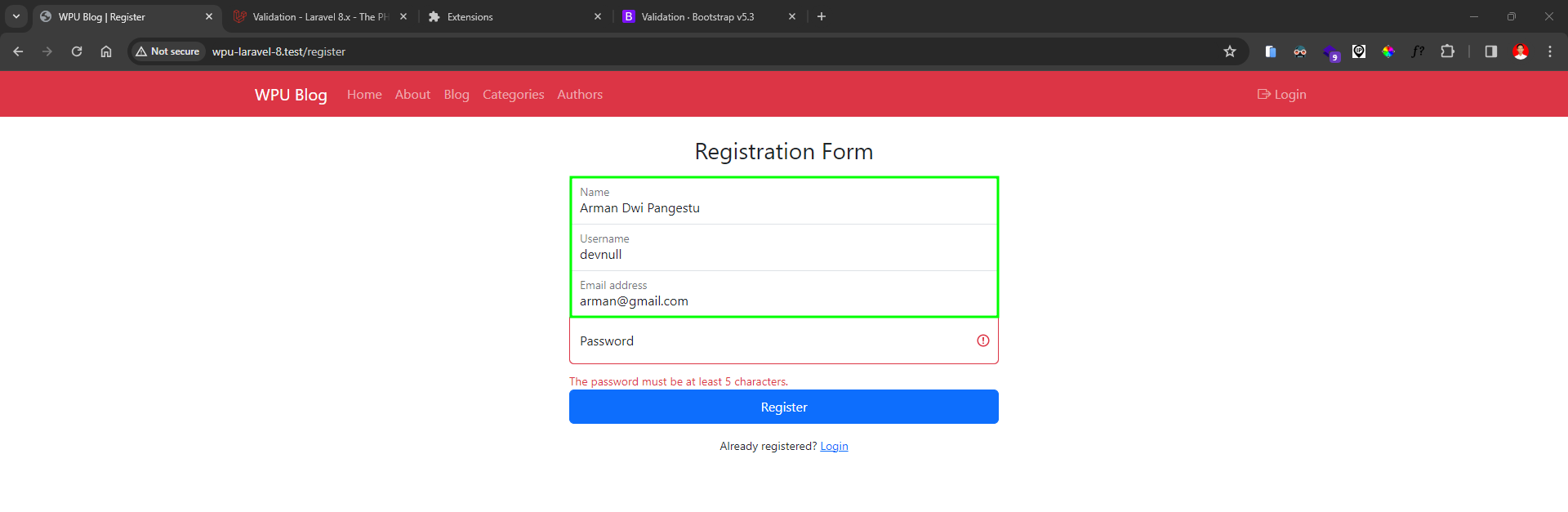Viewport: 1568px width, 512px height.
Task: Click Login in the top navbar
Action: (x=1281, y=95)
